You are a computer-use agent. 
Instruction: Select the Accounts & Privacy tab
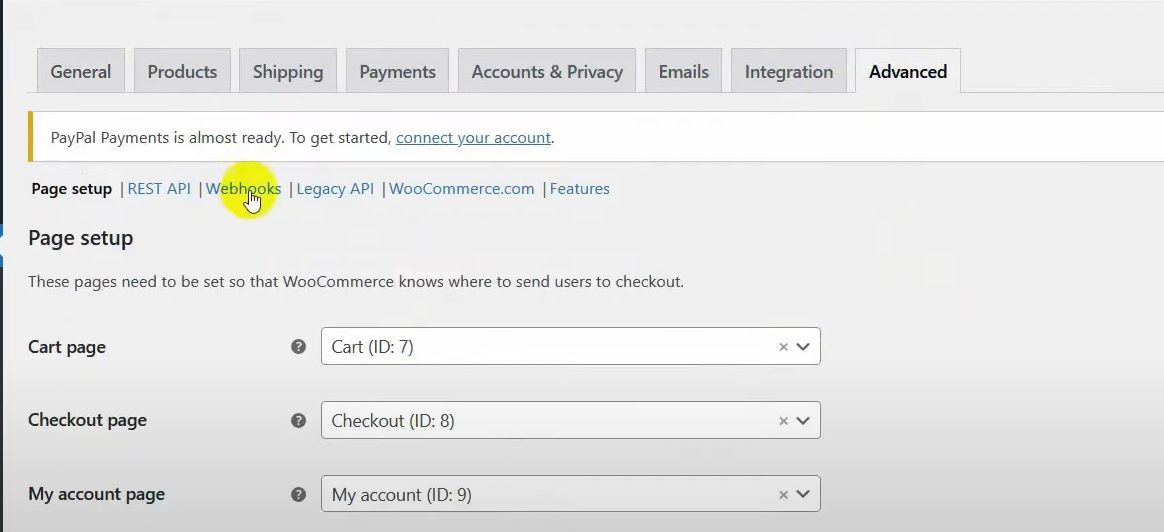[x=547, y=72]
